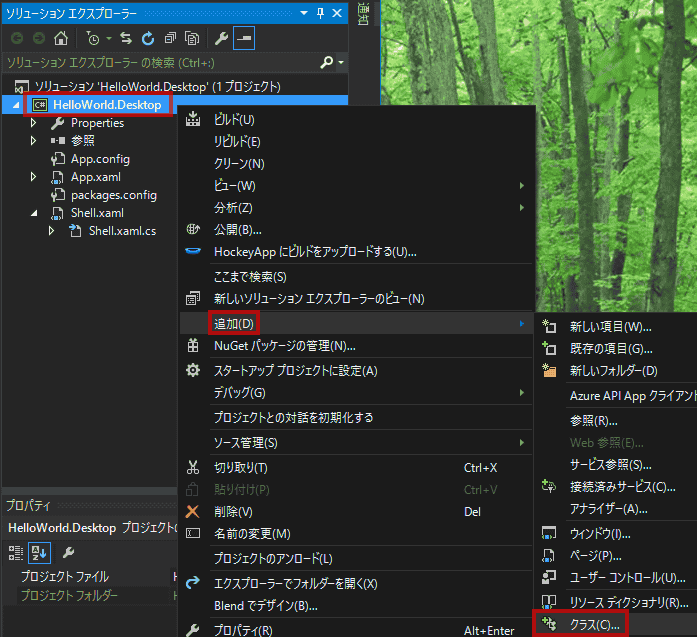697x637 pixels.
Task: Choose プロジェクトのアンロード(L)
Action: pyautogui.click(x=356, y=558)
